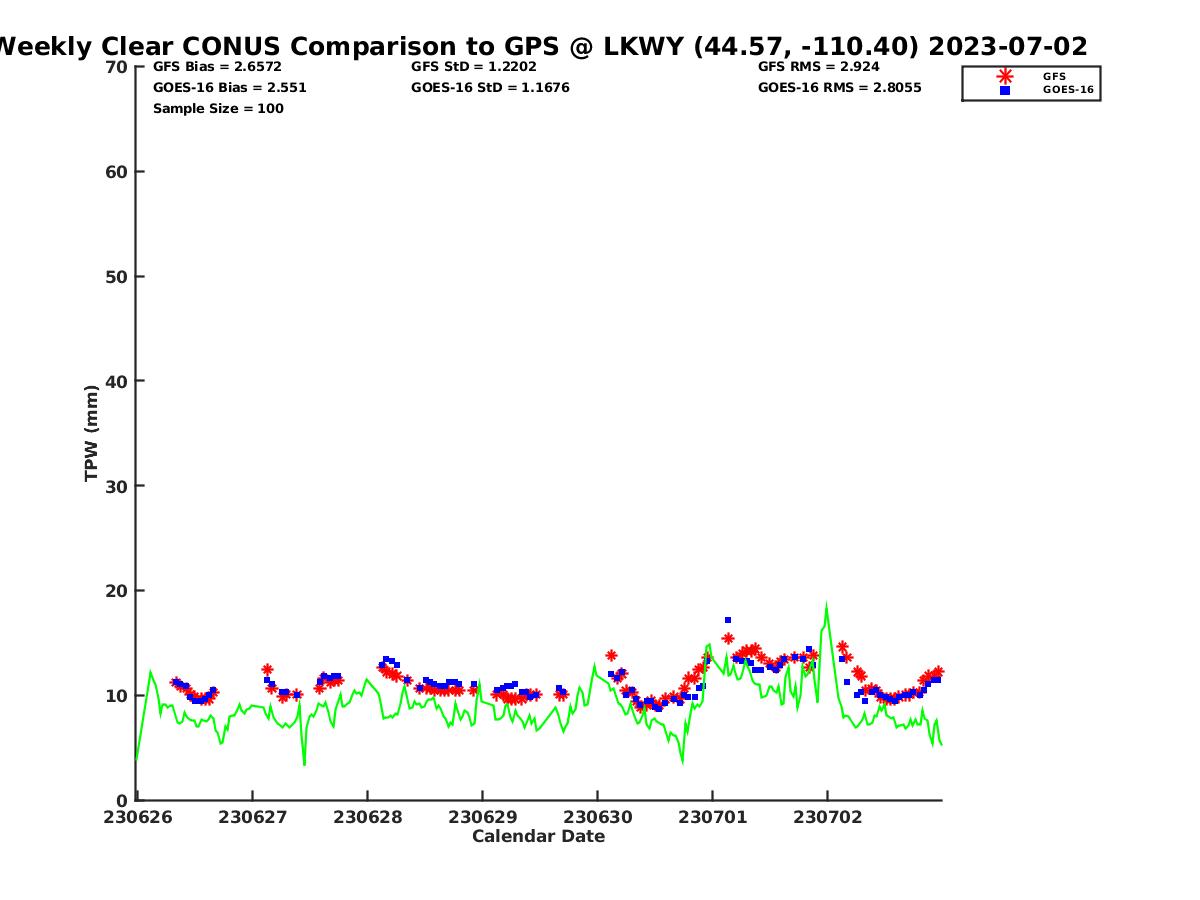The width and height of the screenshot is (1200, 900).
Task: Click the blue GOES-16 square in legend
Action: [x=1004, y=90]
